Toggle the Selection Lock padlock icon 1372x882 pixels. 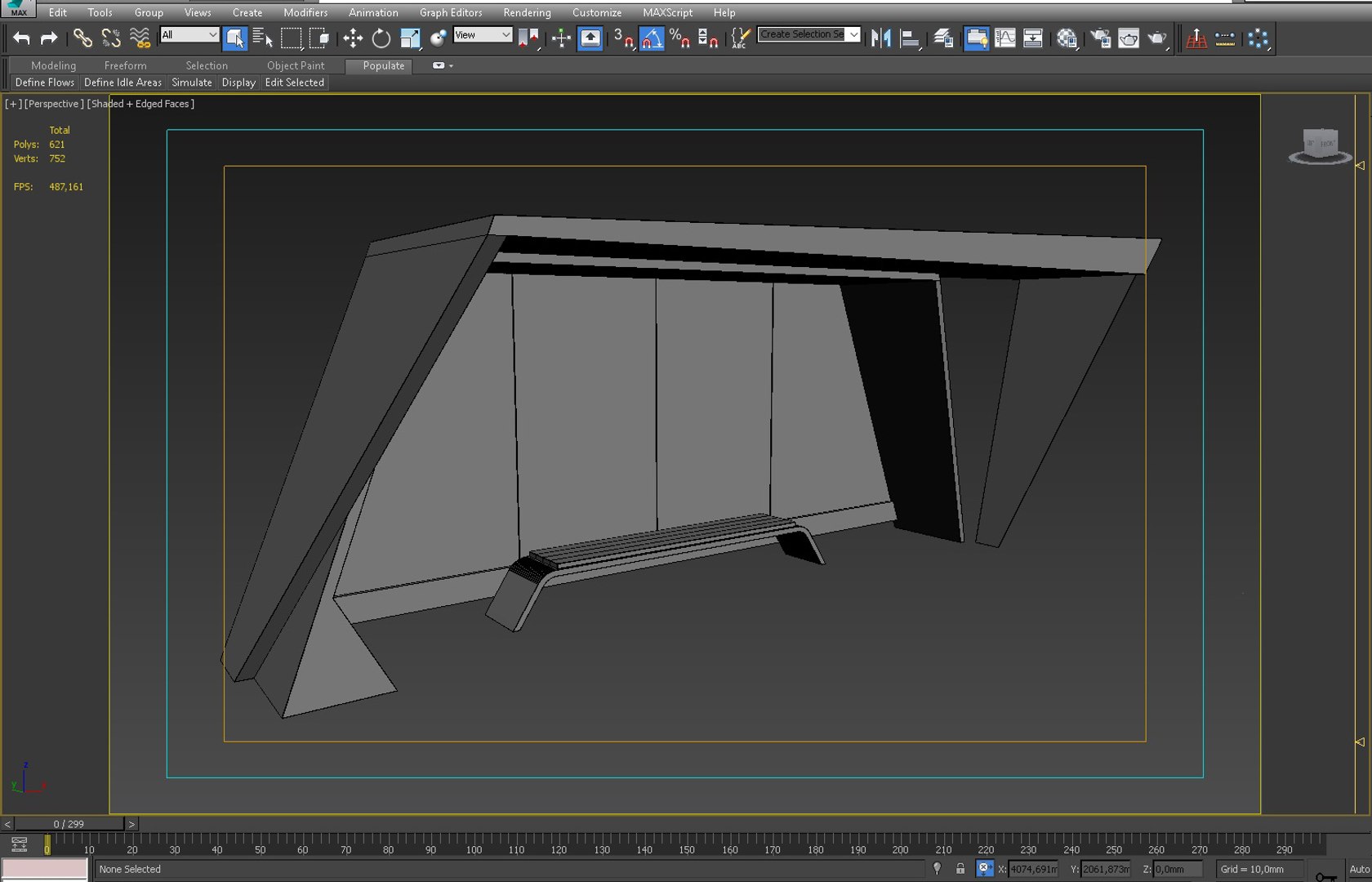[960, 869]
